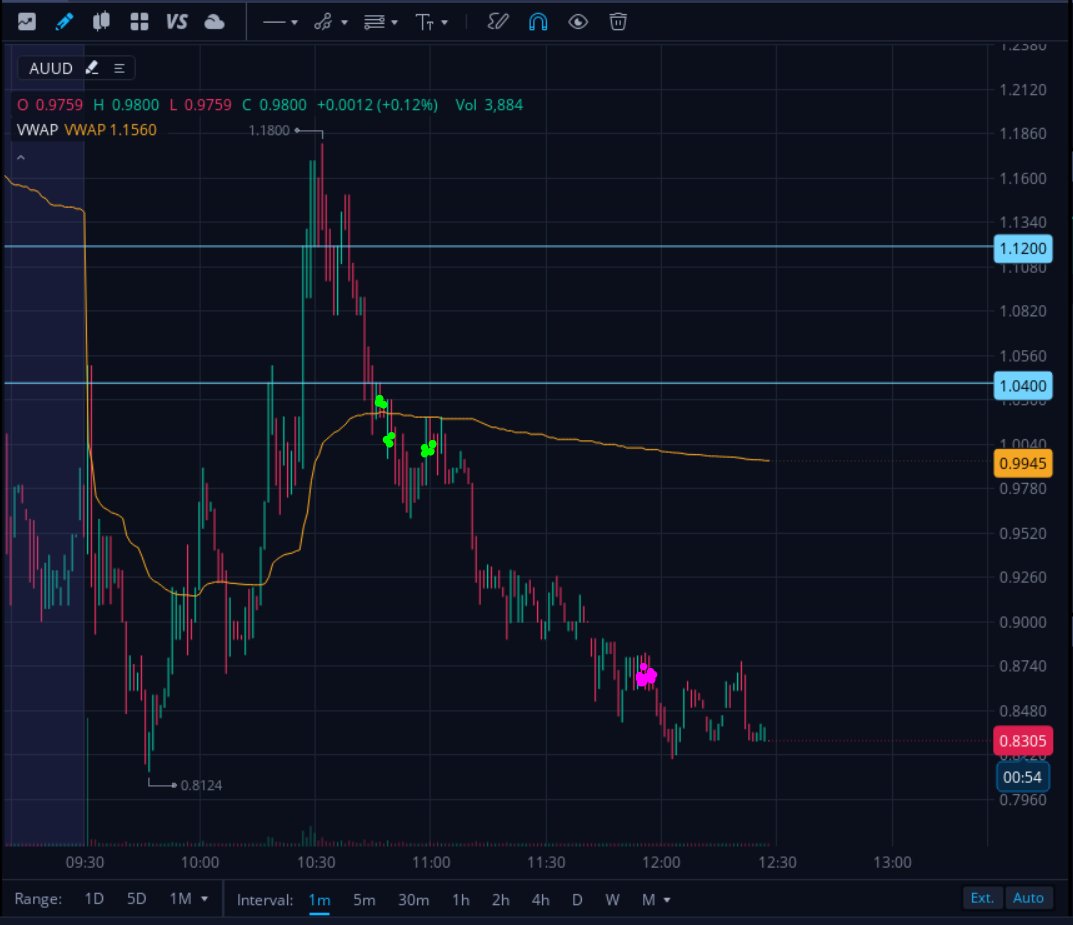Click the 1.1800 high price marker
The width and height of the screenshot is (1073, 925).
pyautogui.click(x=269, y=130)
